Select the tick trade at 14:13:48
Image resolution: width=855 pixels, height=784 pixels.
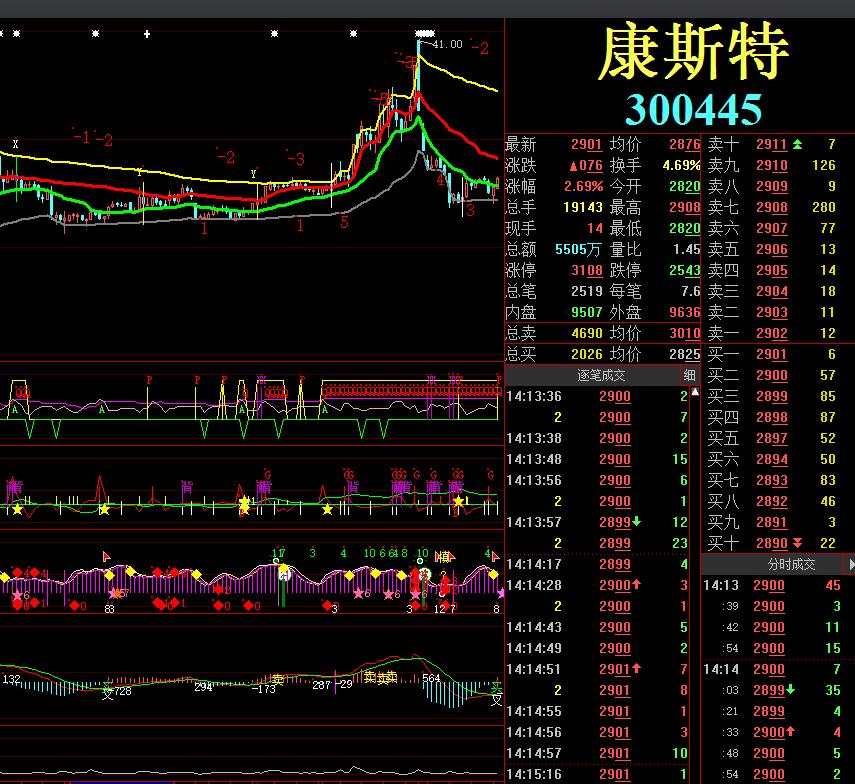(x=597, y=460)
